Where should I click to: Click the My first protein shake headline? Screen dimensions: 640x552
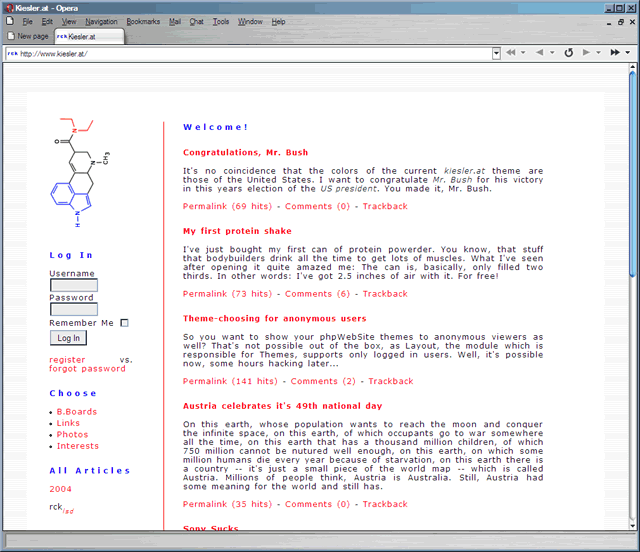click(237, 231)
